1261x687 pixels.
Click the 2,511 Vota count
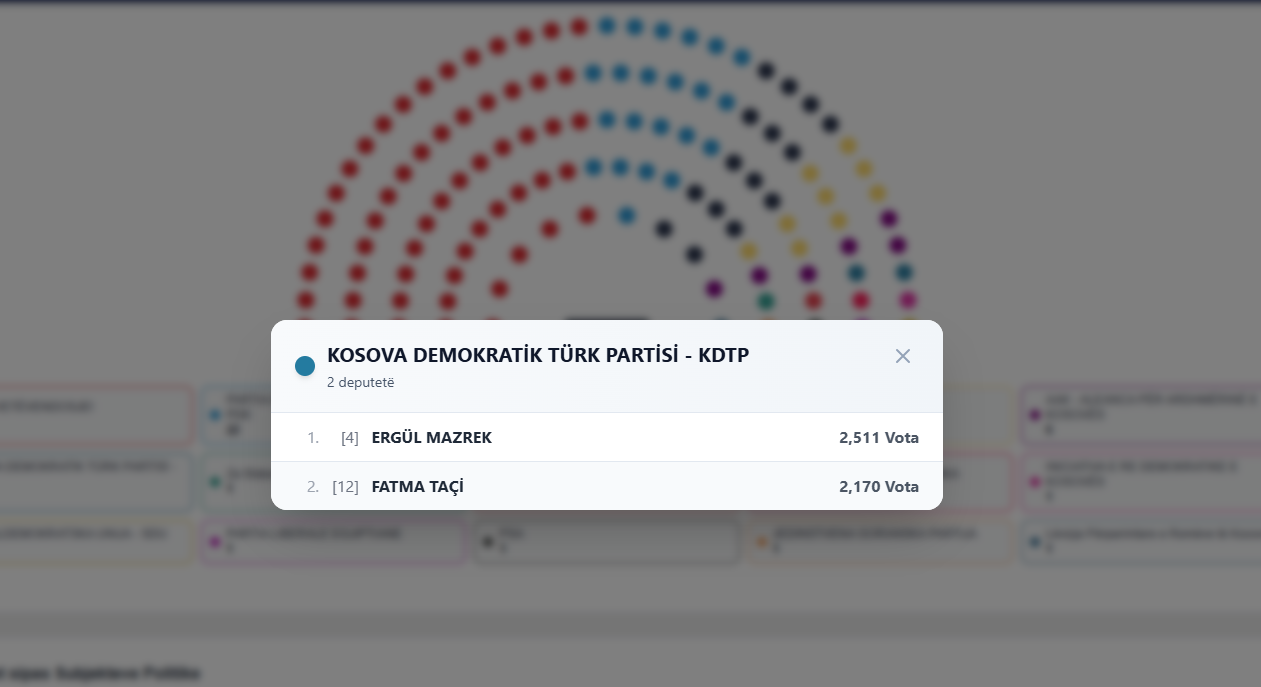(x=878, y=438)
